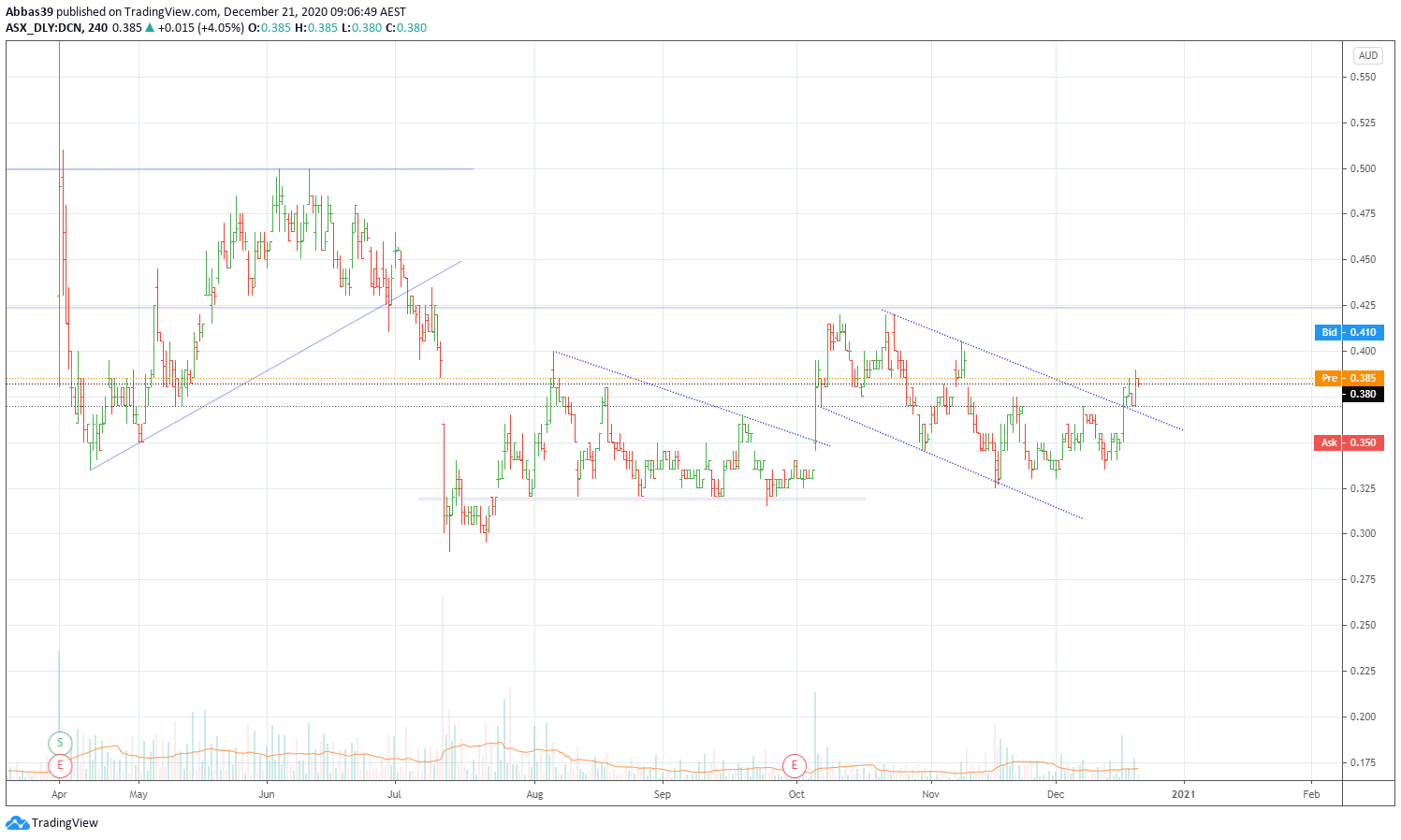
Task: Click the 0.200 price scale value
Action: pyautogui.click(x=1363, y=717)
